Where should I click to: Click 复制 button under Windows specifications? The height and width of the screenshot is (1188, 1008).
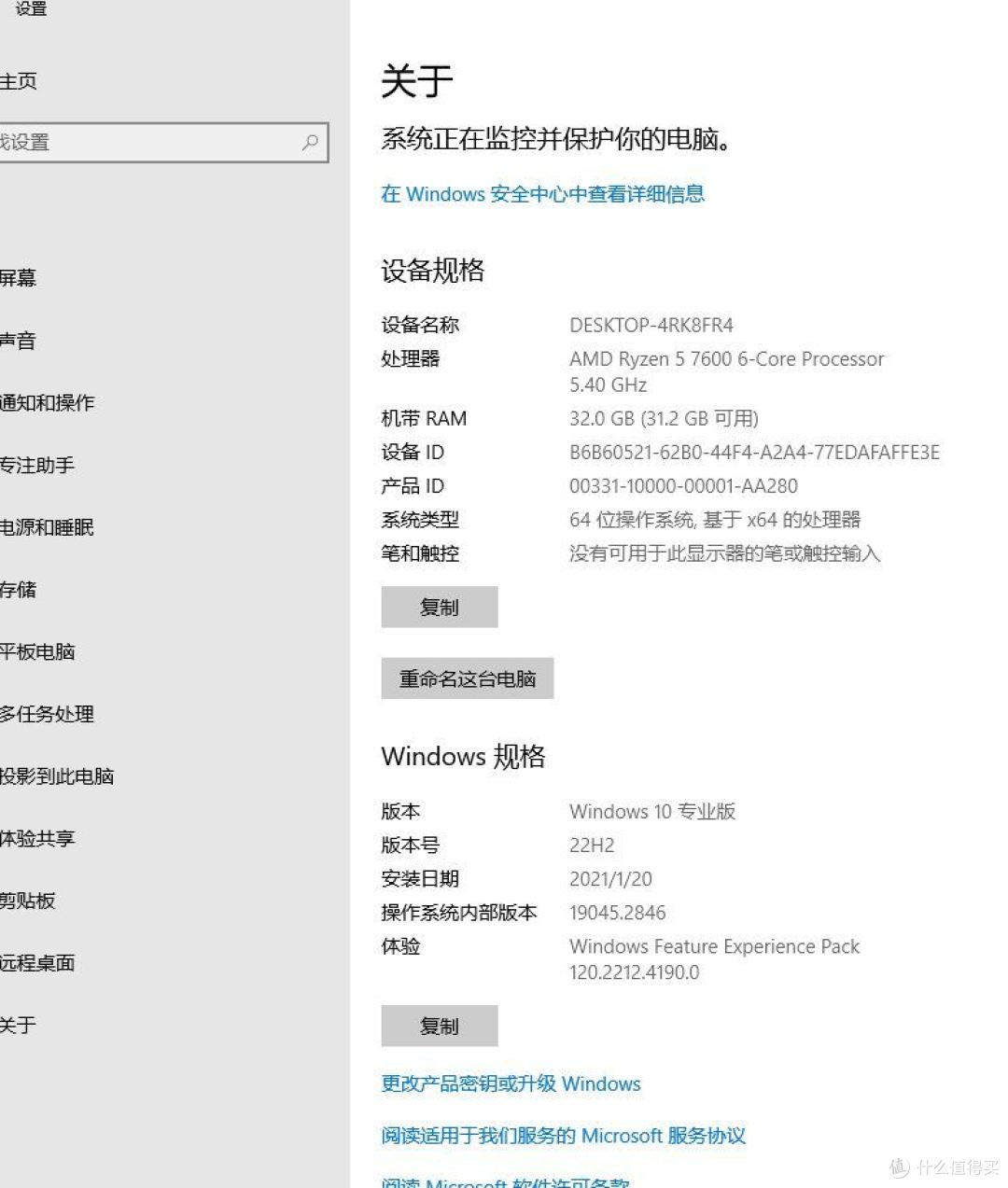point(440,1027)
